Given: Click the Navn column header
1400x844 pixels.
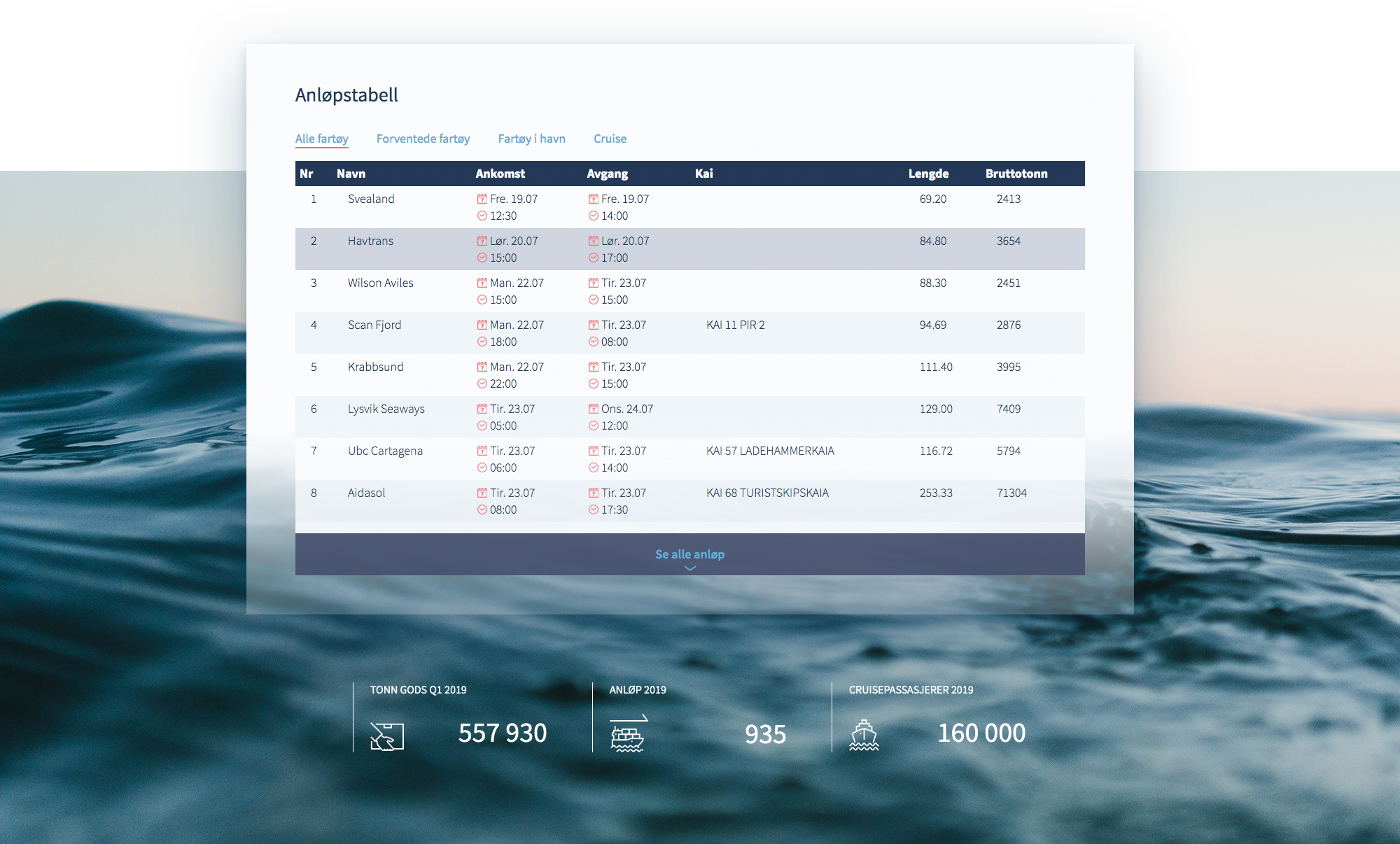Looking at the screenshot, I should [351, 174].
